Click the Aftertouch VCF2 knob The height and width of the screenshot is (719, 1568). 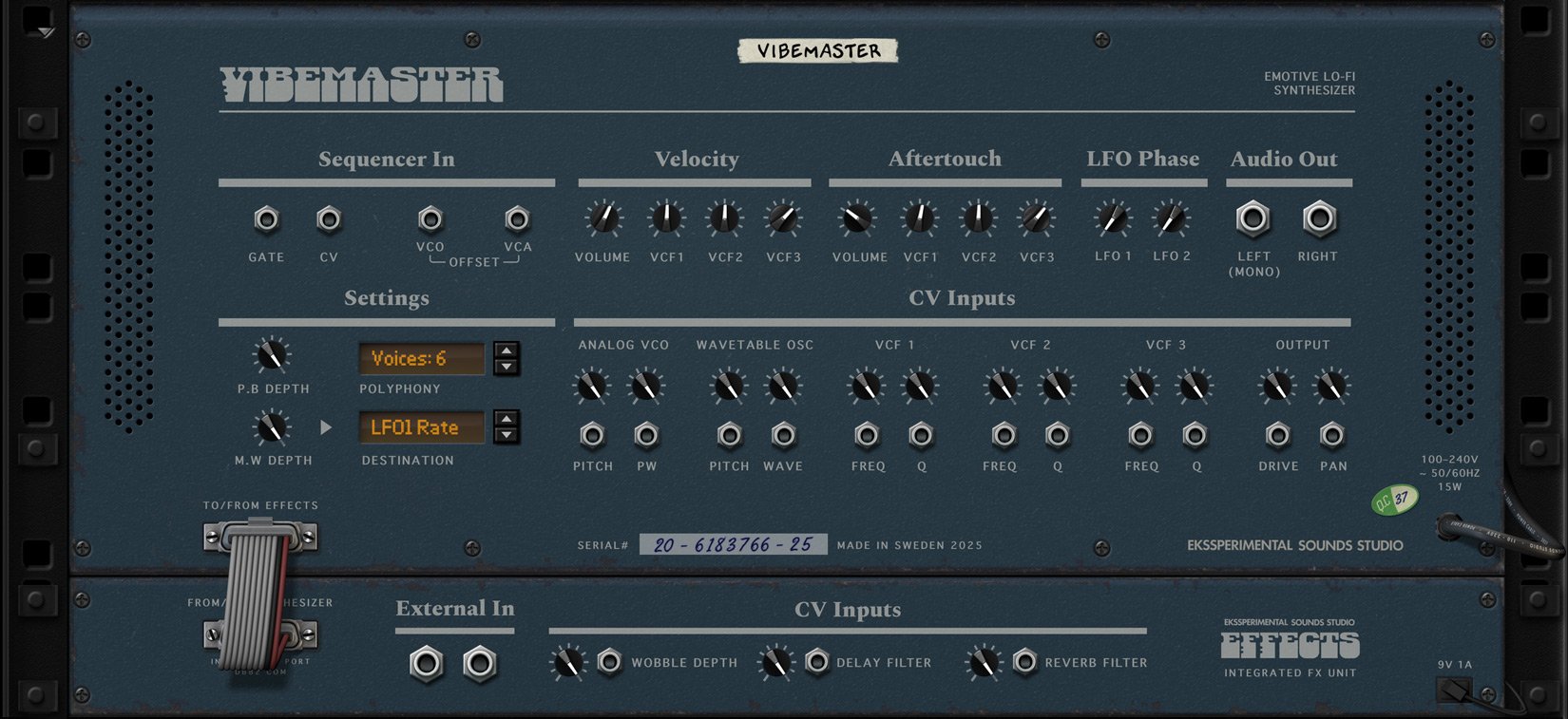point(978,219)
